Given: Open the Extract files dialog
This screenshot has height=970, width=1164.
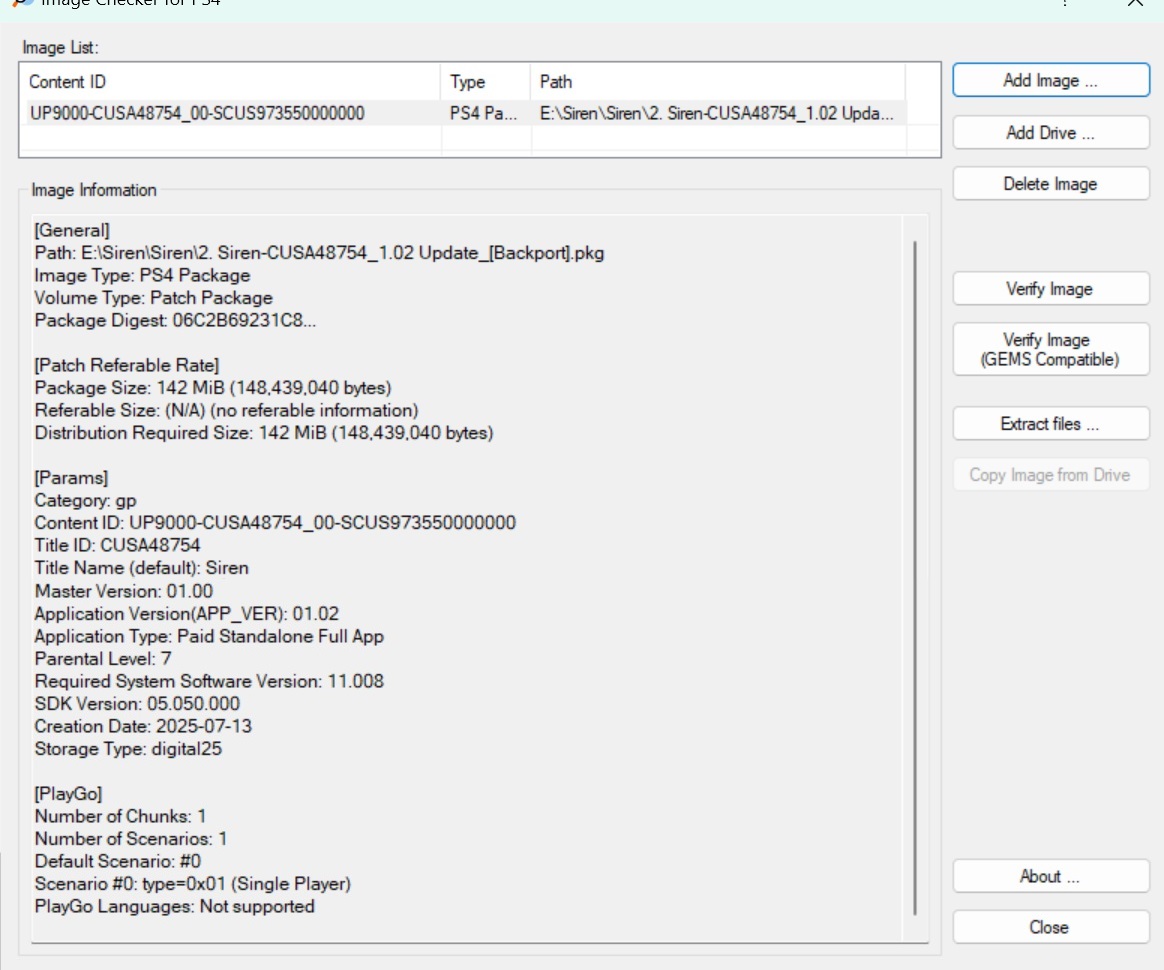Looking at the screenshot, I should tap(1050, 424).
